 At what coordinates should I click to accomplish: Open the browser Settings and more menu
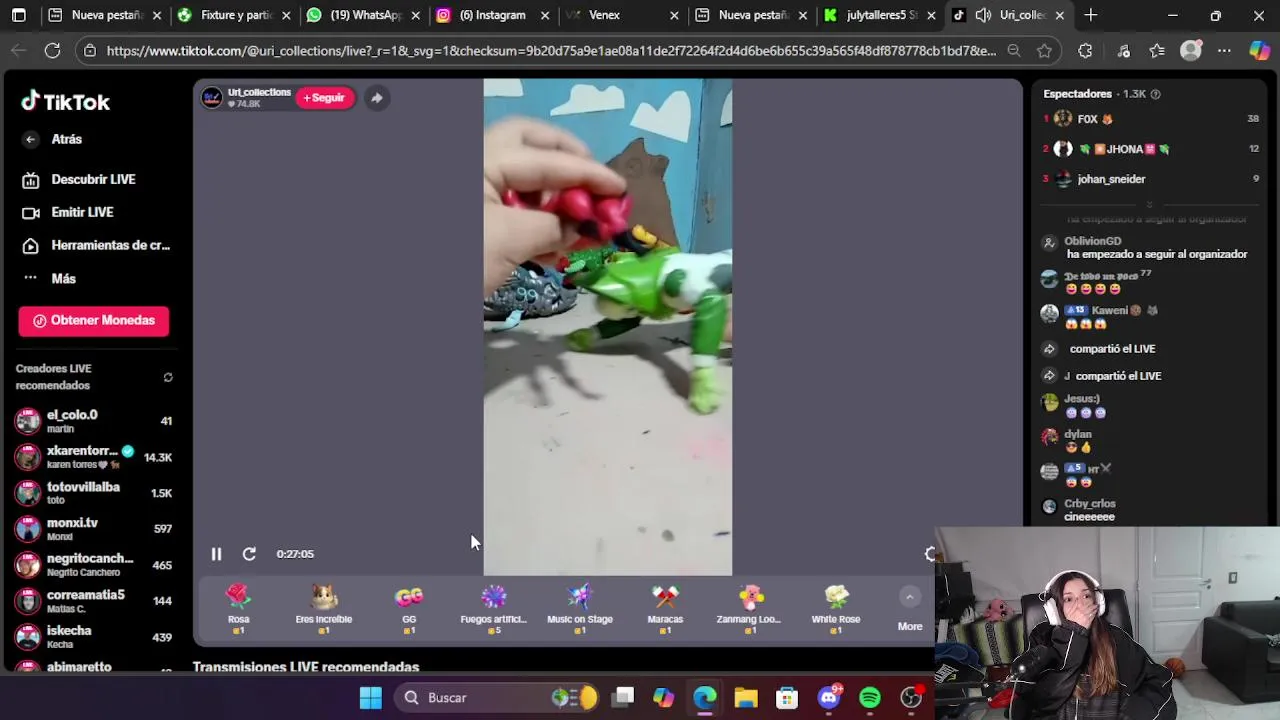tap(1224, 50)
